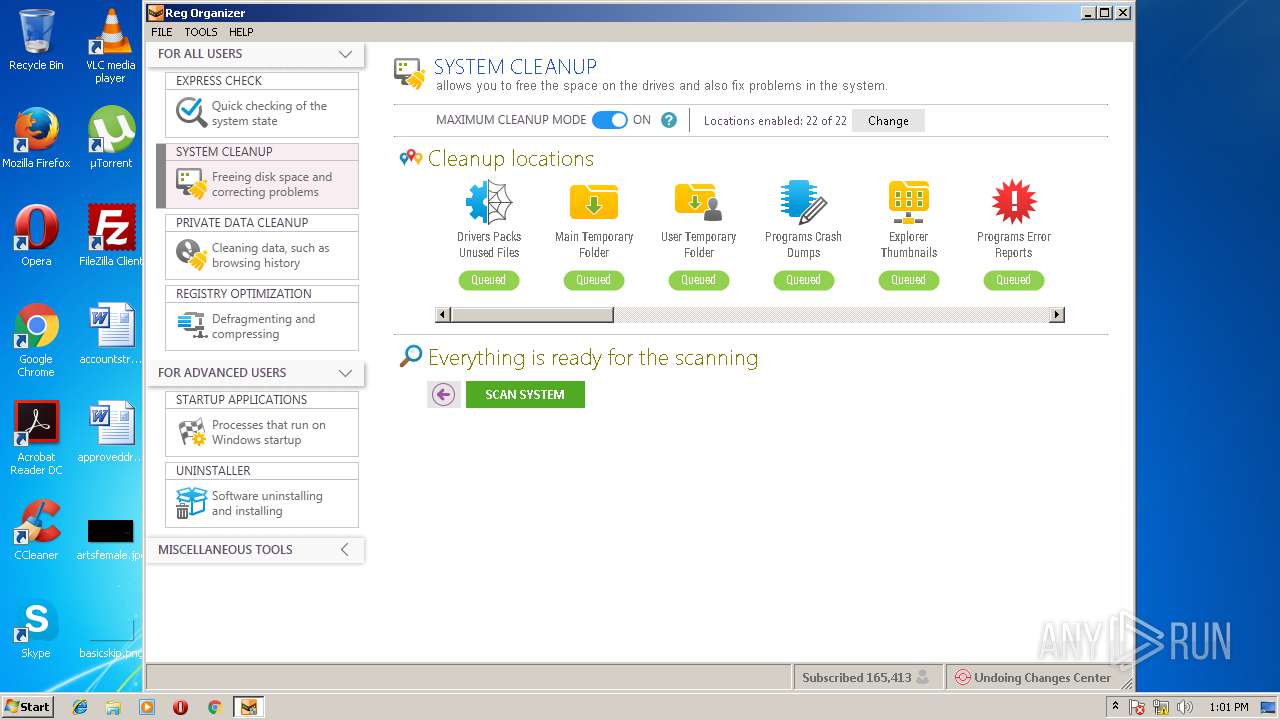Click the Windows Start button
The image size is (1280, 720).
(x=28, y=707)
